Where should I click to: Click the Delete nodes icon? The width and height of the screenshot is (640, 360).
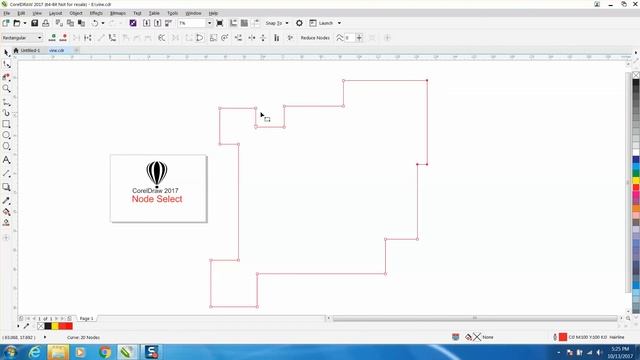[63, 38]
